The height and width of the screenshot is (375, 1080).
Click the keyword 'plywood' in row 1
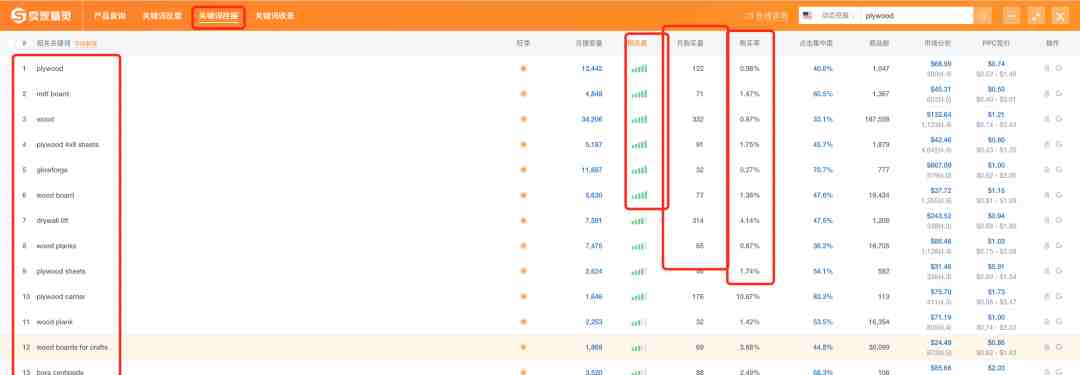[x=50, y=68]
